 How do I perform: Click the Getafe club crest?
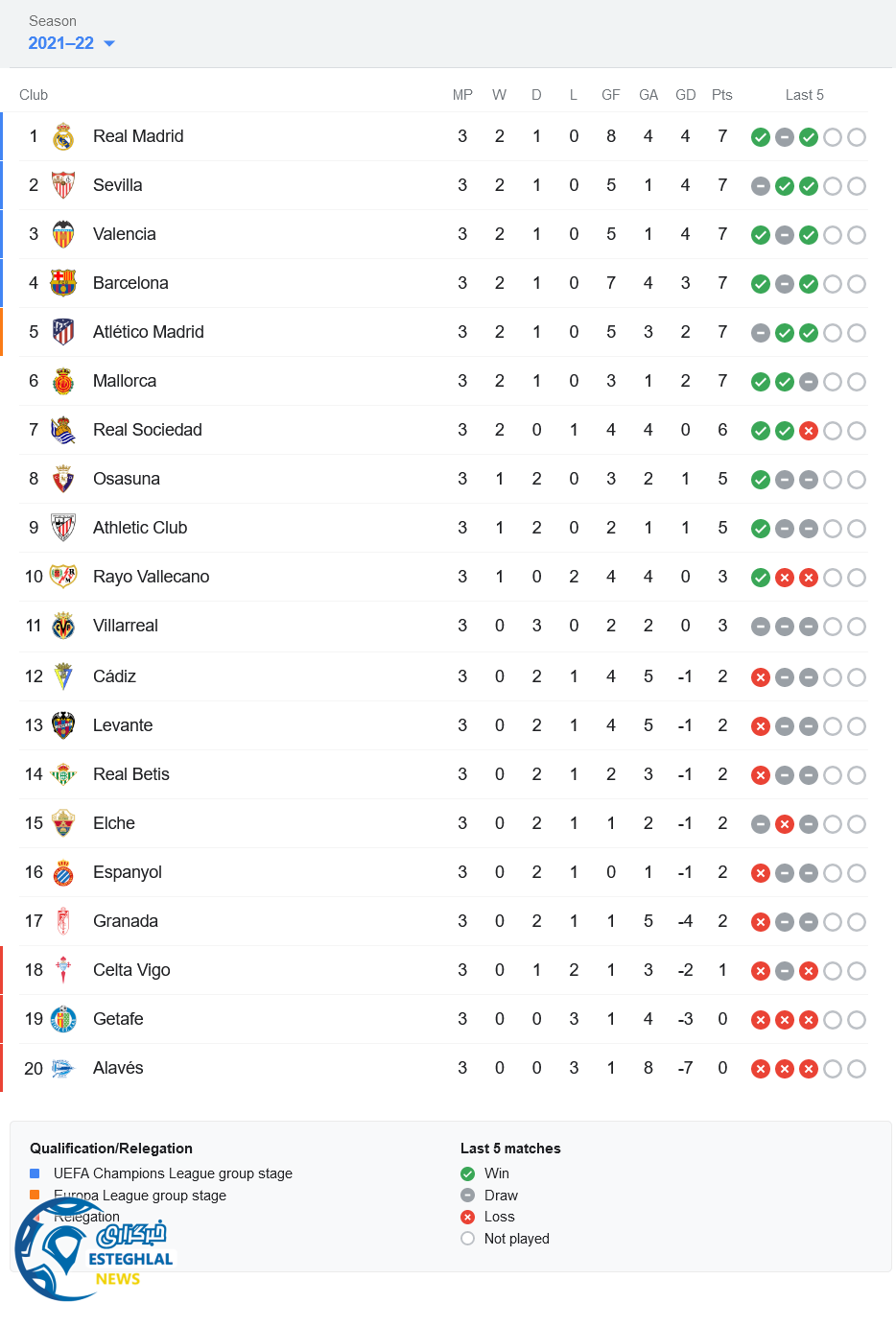(63, 1019)
